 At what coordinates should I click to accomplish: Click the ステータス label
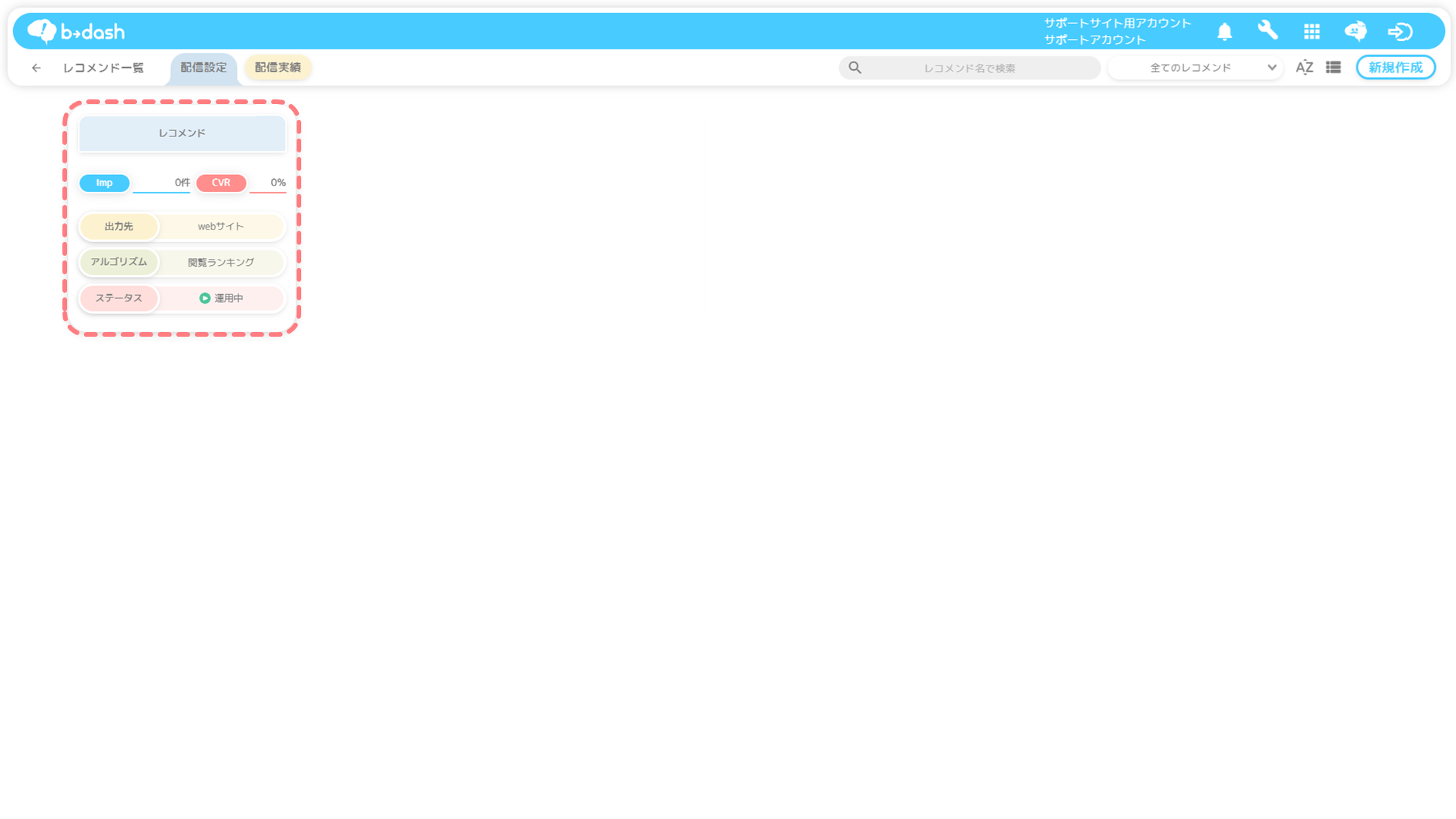119,298
